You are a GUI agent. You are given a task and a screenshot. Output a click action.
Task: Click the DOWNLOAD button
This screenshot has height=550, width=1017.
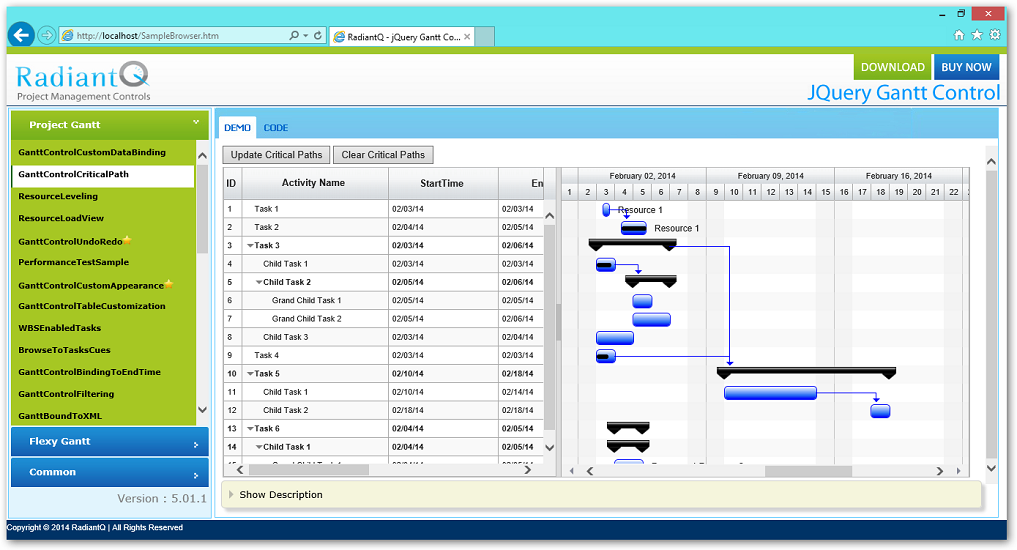pyautogui.click(x=892, y=67)
